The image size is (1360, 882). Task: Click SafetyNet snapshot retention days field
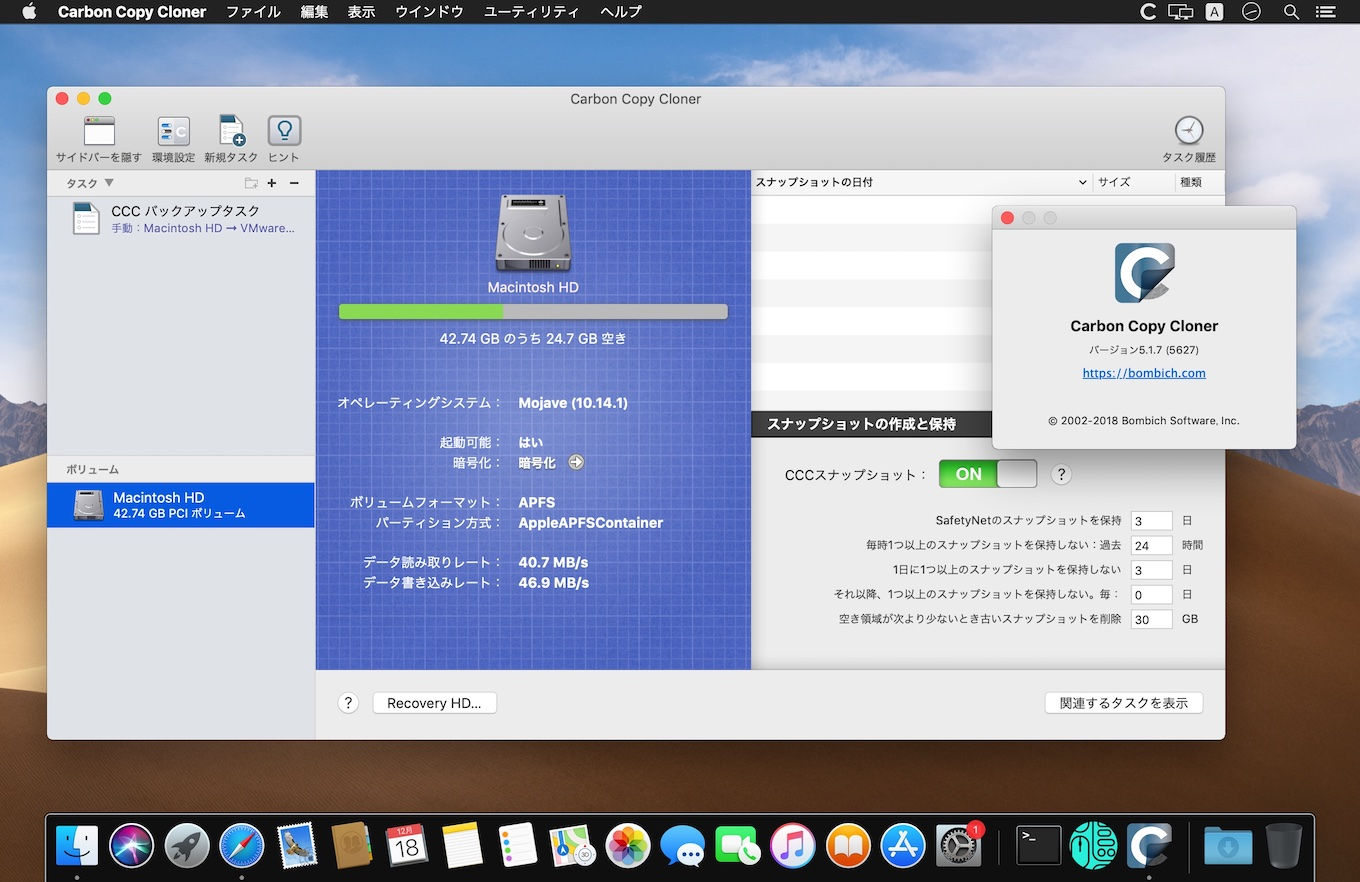[x=1151, y=521]
